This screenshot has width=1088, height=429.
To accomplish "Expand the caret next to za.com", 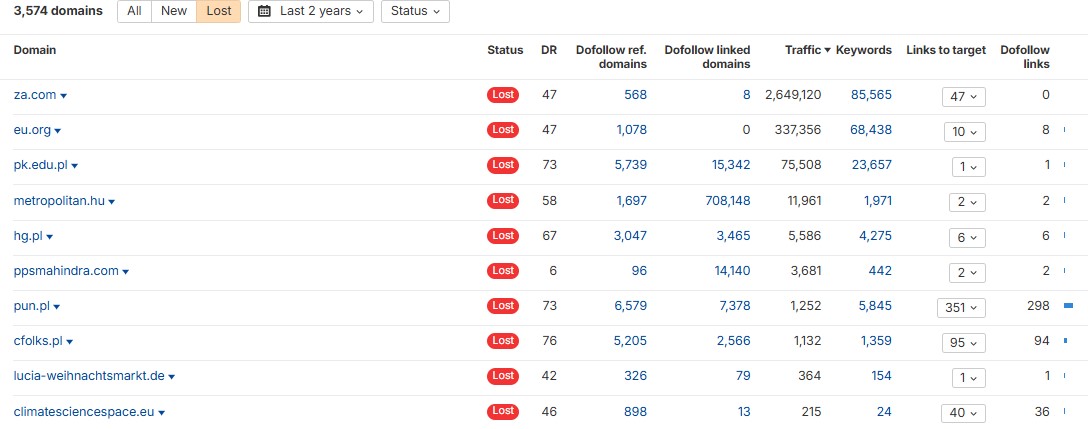I will click(64, 96).
